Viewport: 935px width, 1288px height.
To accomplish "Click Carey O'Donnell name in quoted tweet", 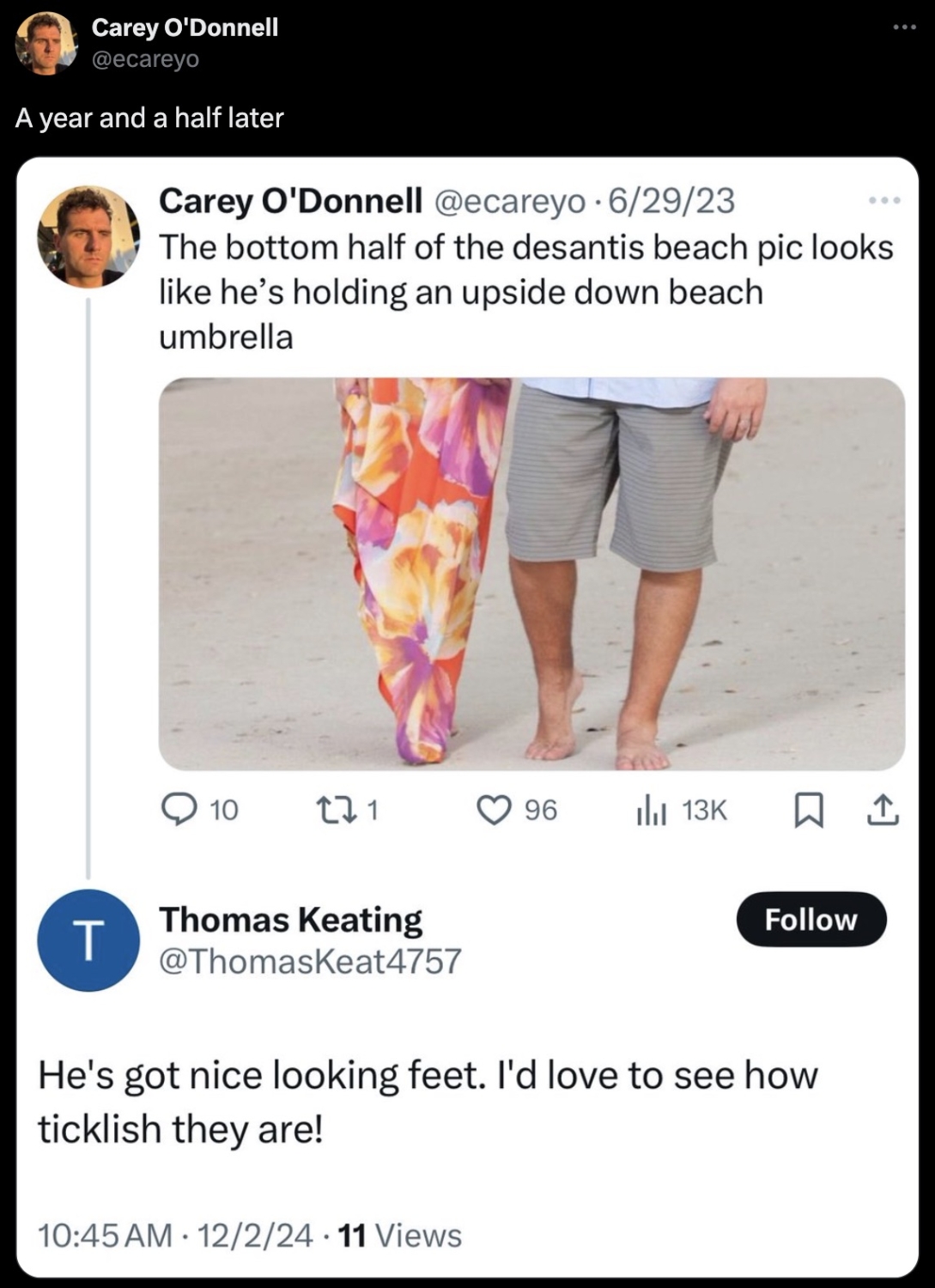I will click(x=290, y=201).
